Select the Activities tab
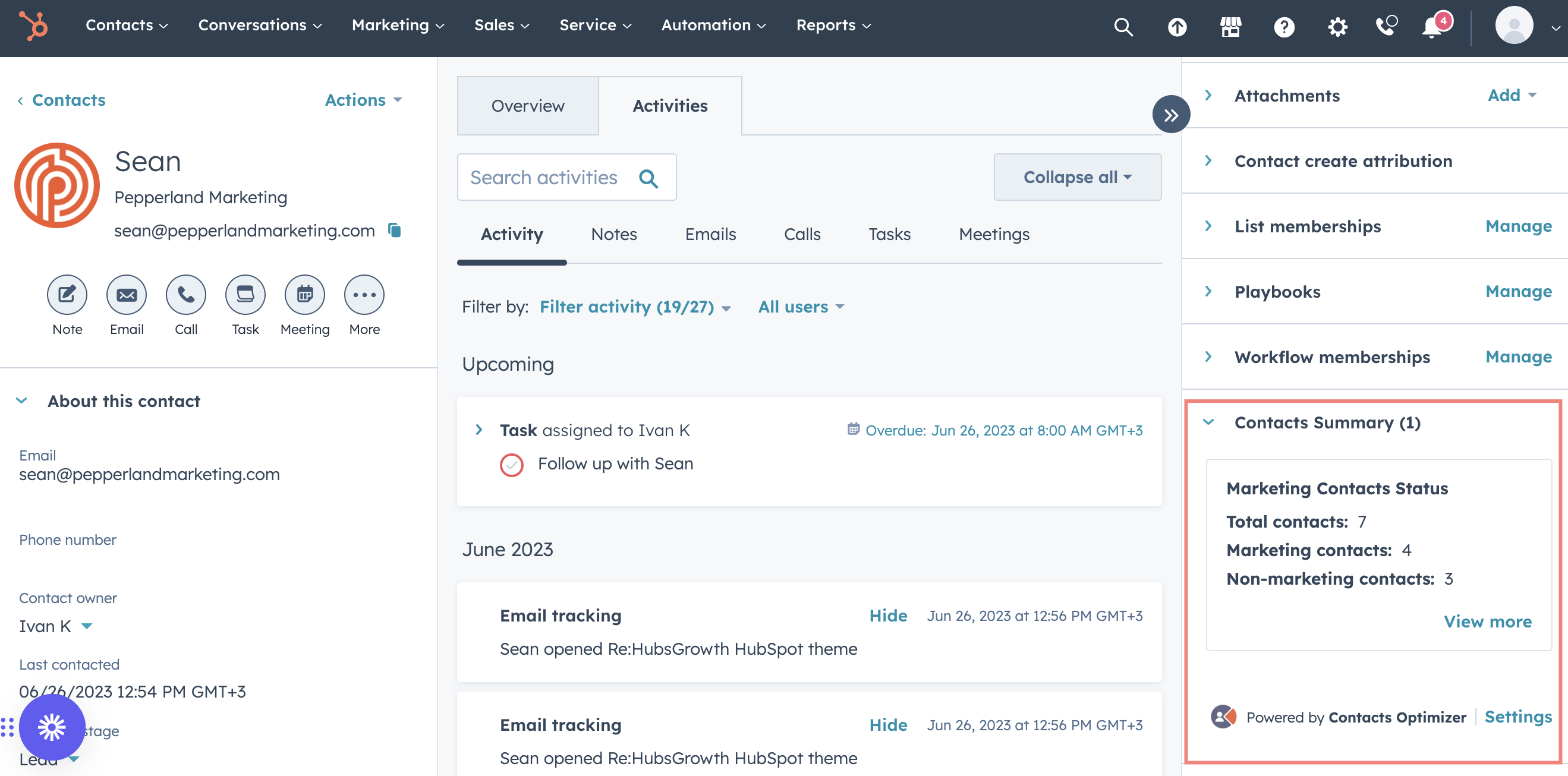The width and height of the screenshot is (1568, 776). point(669,106)
